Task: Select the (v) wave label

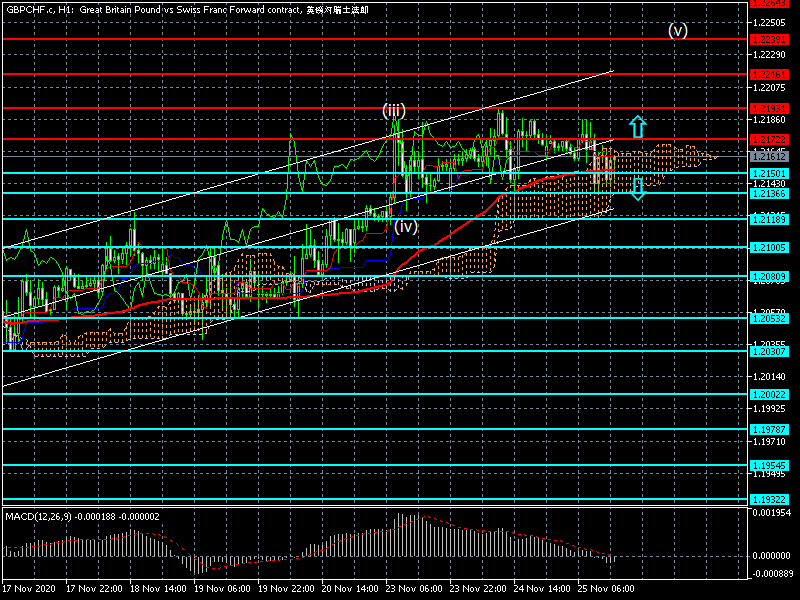Action: 678,31
